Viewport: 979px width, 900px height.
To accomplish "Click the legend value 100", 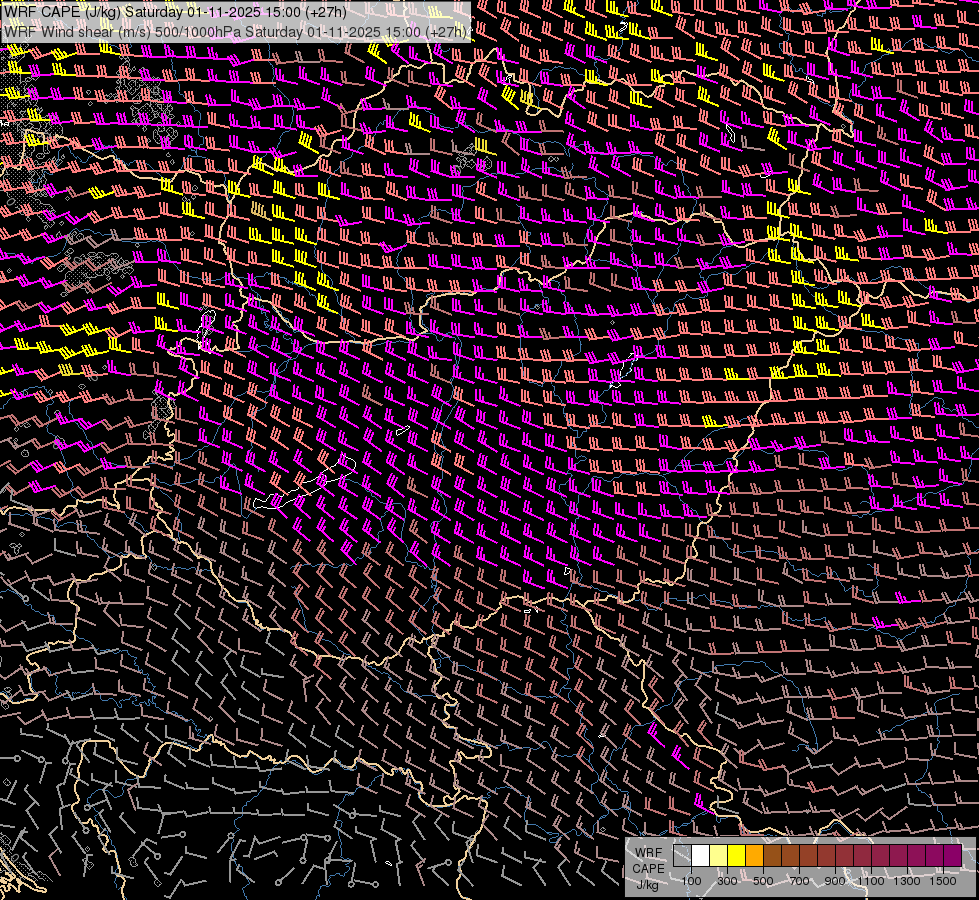I will tap(691, 881).
